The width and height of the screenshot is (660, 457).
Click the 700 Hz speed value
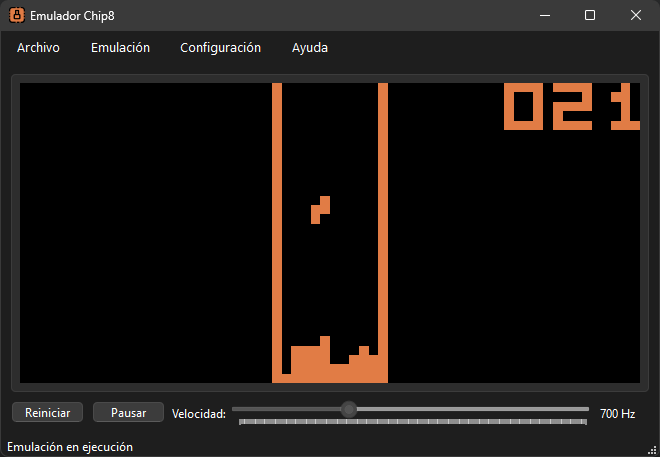617,414
